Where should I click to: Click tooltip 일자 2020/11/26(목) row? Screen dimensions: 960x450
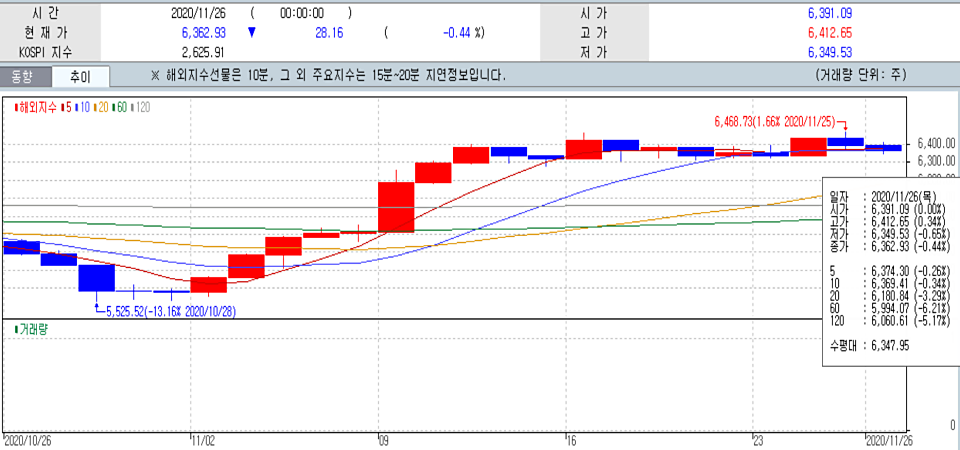[883, 197]
